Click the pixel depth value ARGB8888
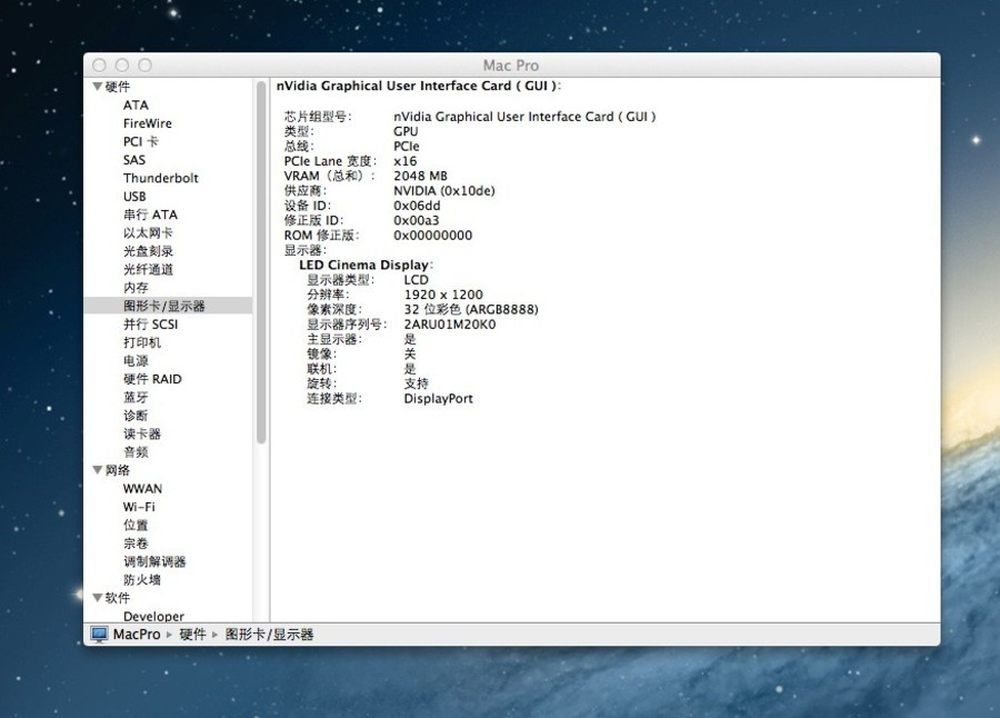 pyautogui.click(x=471, y=310)
